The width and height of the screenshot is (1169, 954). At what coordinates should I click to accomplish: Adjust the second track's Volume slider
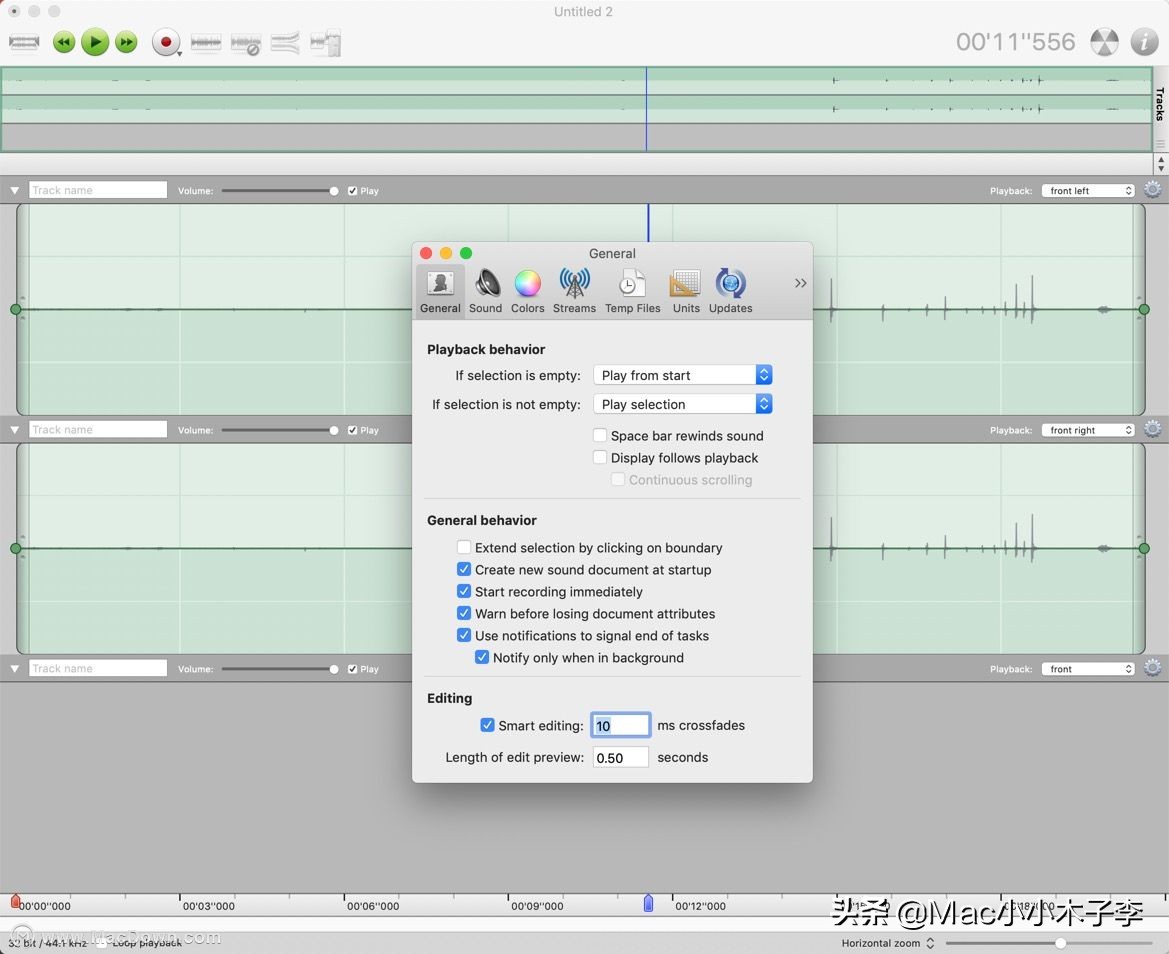280,430
